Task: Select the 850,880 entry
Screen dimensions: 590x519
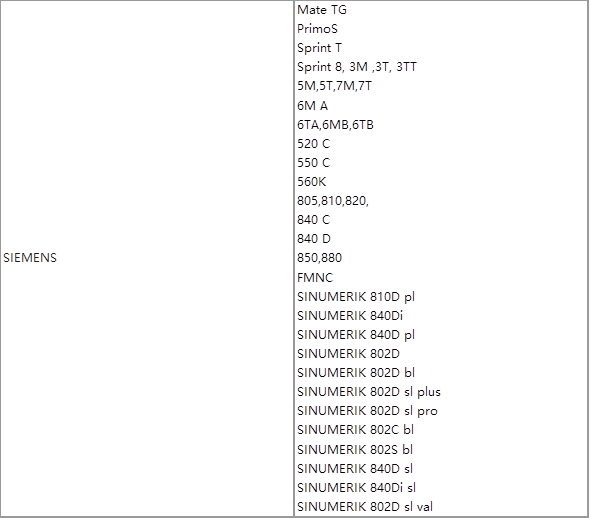Action: (x=319, y=258)
